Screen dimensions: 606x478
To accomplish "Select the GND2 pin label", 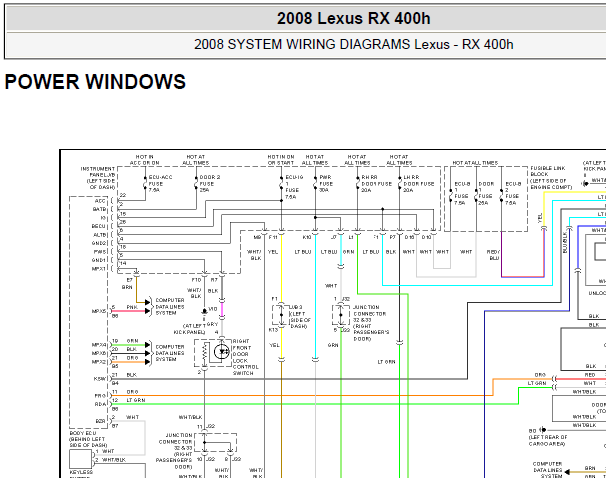I will click(x=99, y=243).
